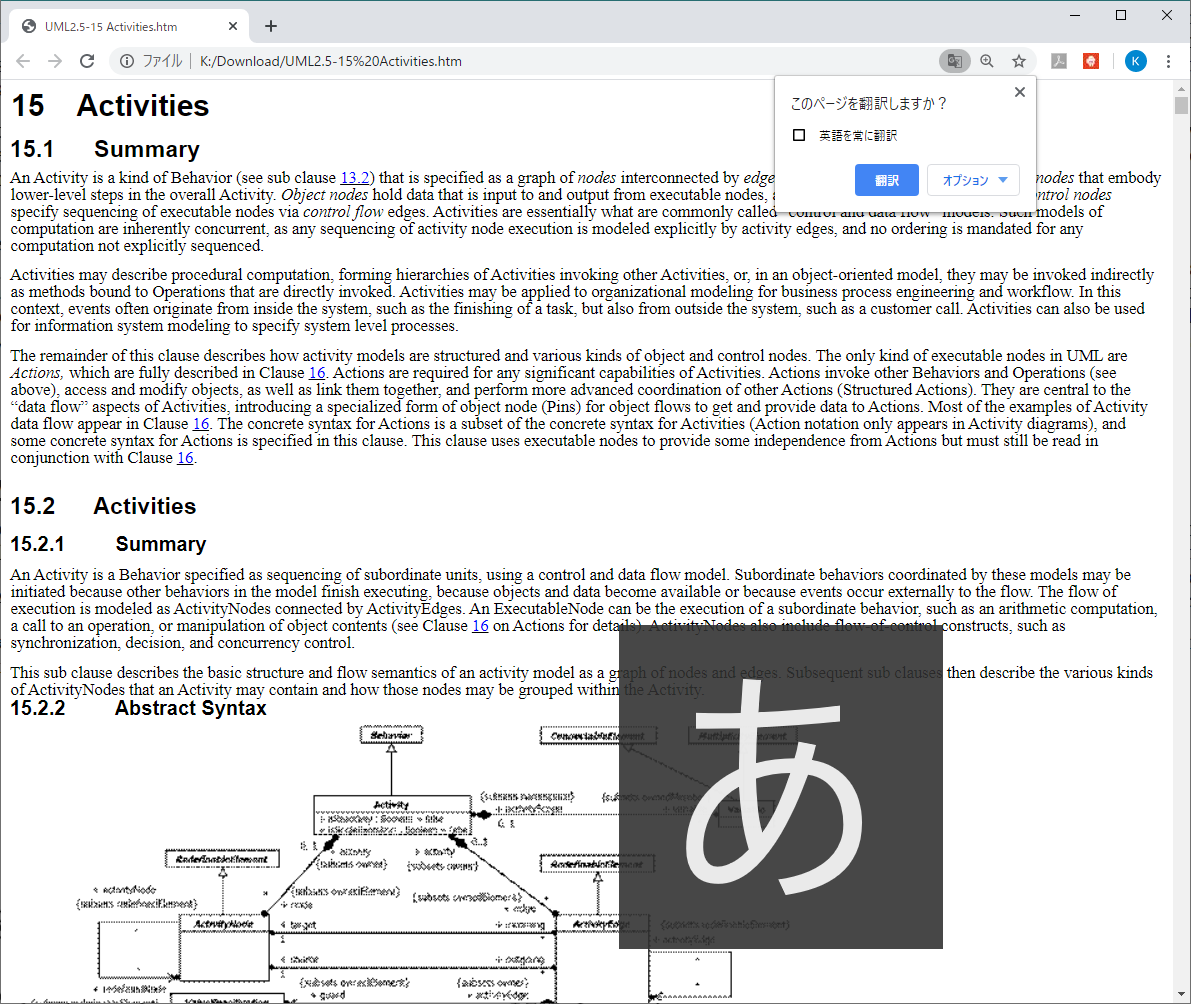Open the PDF extension icon
The height and width of the screenshot is (1004, 1191).
[1059, 62]
